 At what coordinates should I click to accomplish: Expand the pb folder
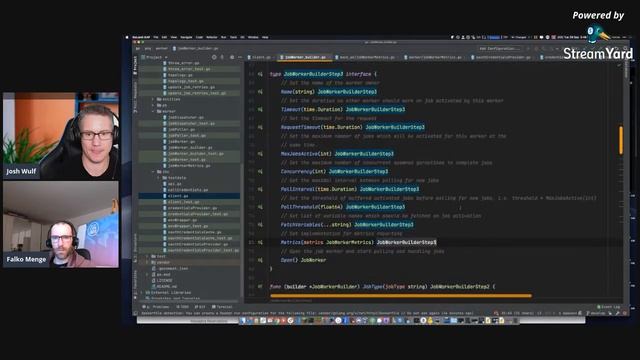[x=153, y=105]
